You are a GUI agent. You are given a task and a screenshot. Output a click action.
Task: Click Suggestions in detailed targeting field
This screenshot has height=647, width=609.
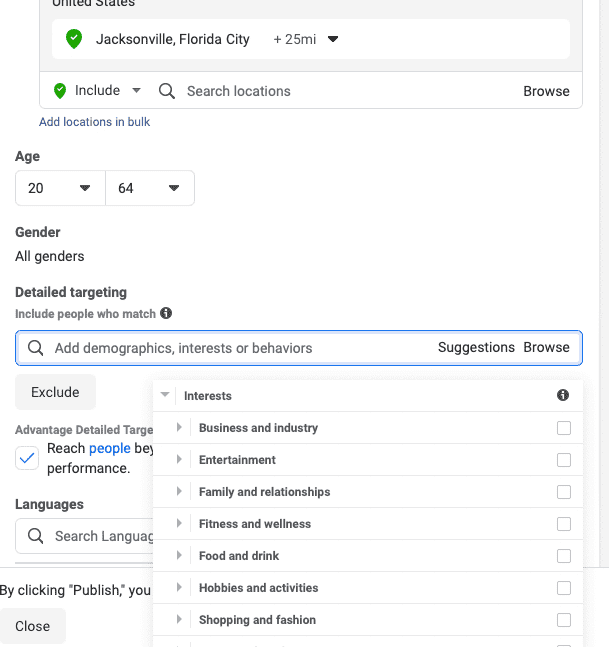(476, 347)
